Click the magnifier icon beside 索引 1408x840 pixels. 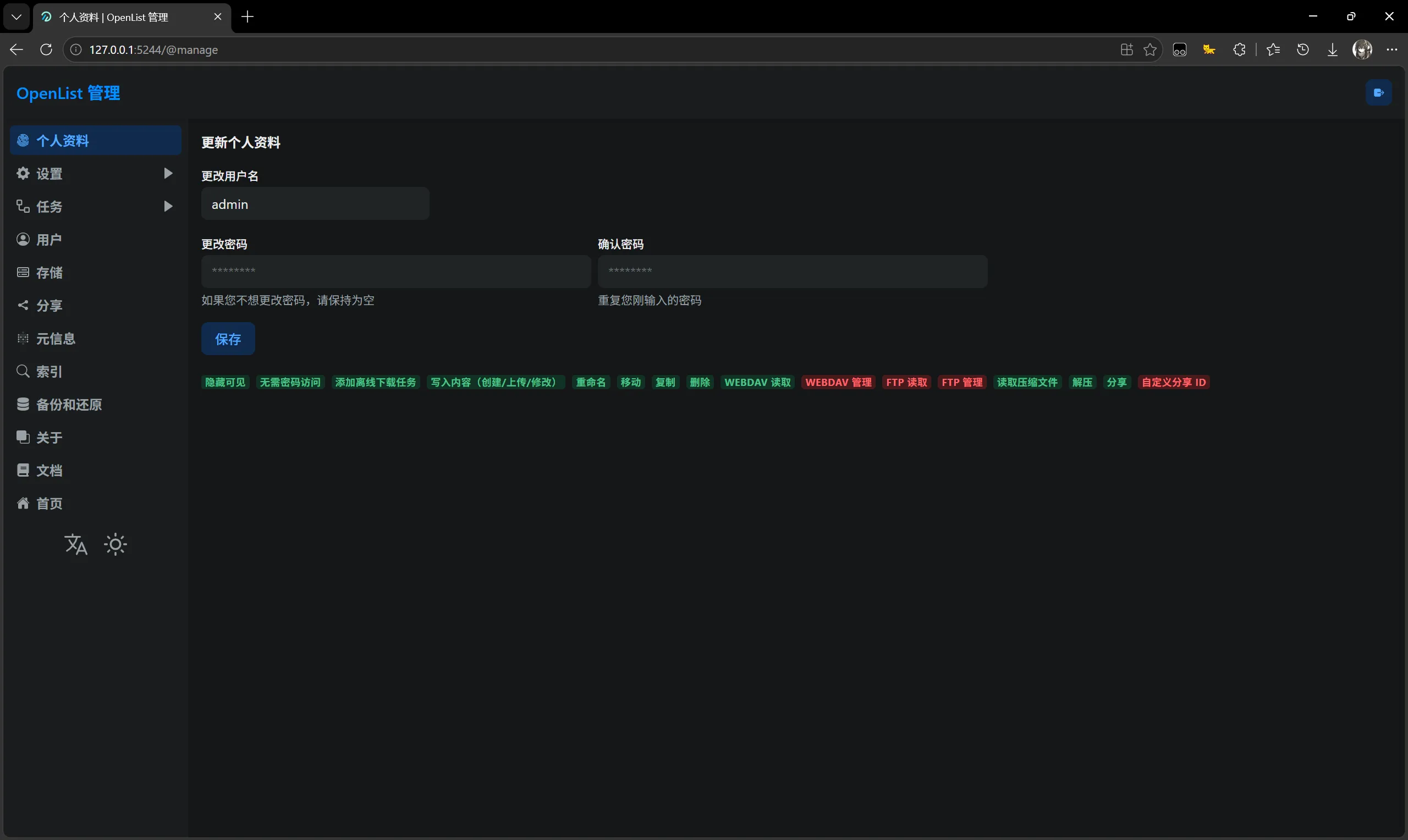pos(23,371)
